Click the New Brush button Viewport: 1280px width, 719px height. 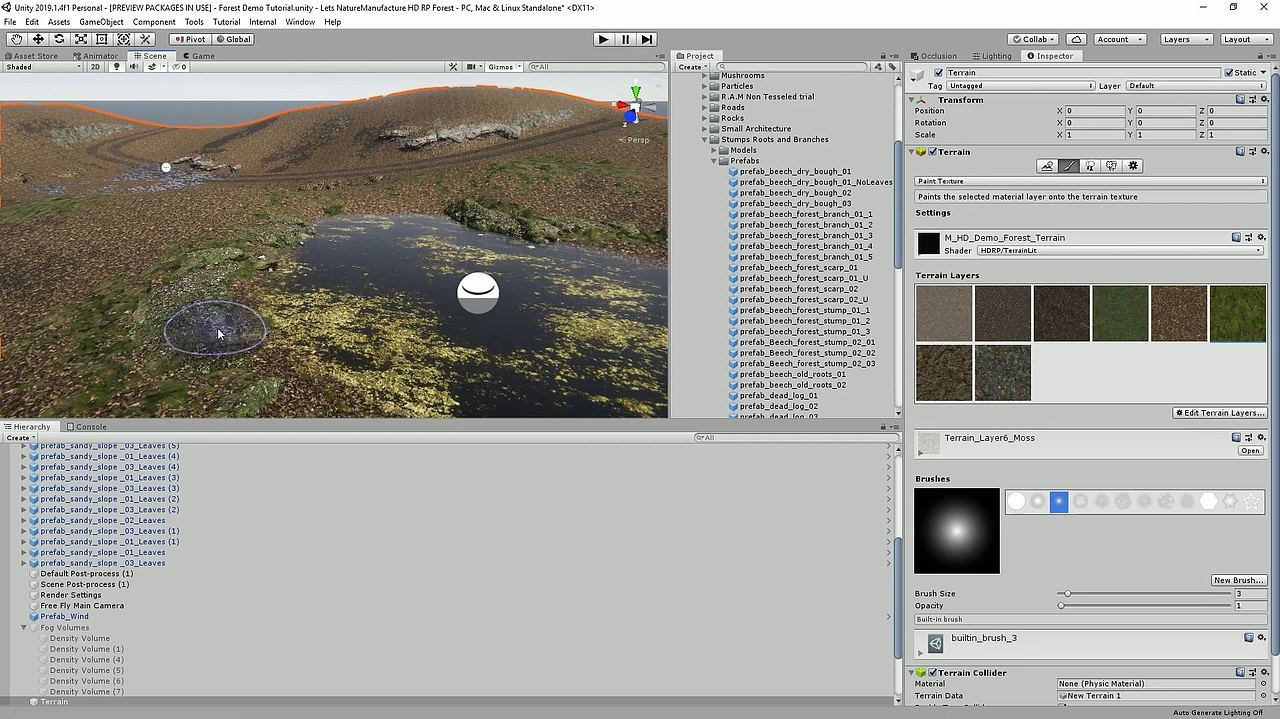click(x=1238, y=580)
